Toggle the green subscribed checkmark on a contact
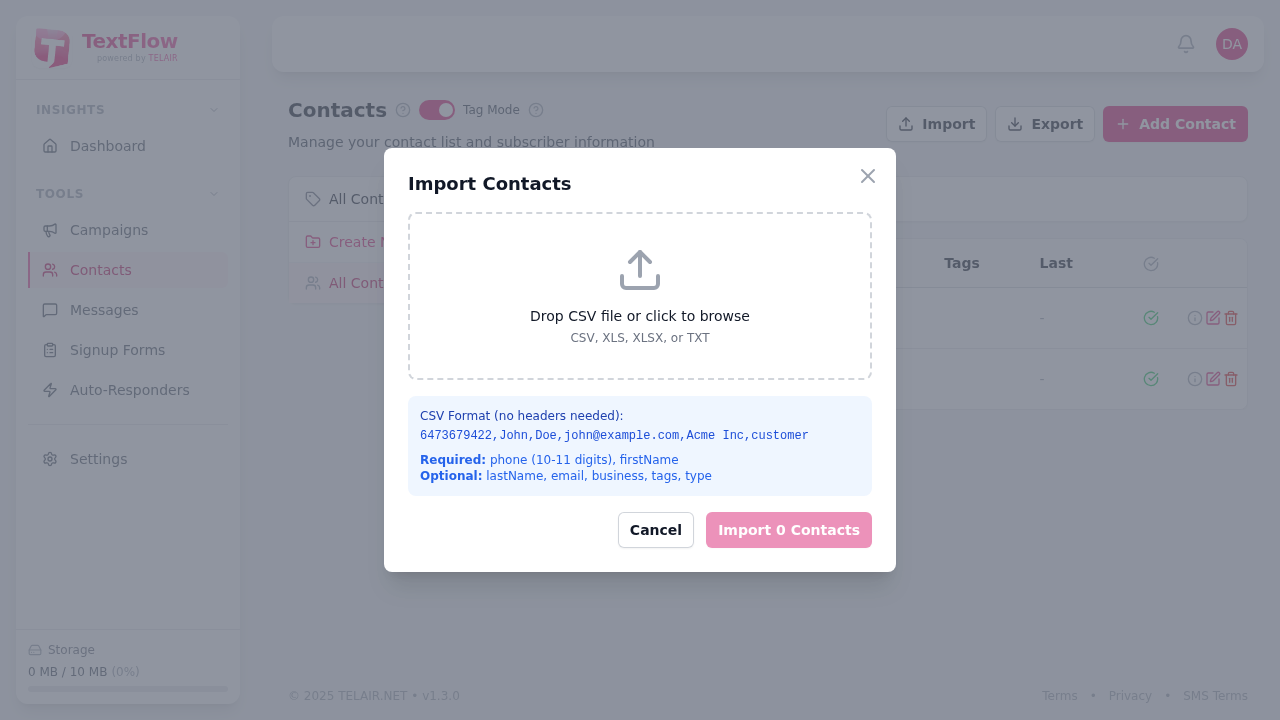Image resolution: width=1280 pixels, height=720 pixels. click(1151, 318)
